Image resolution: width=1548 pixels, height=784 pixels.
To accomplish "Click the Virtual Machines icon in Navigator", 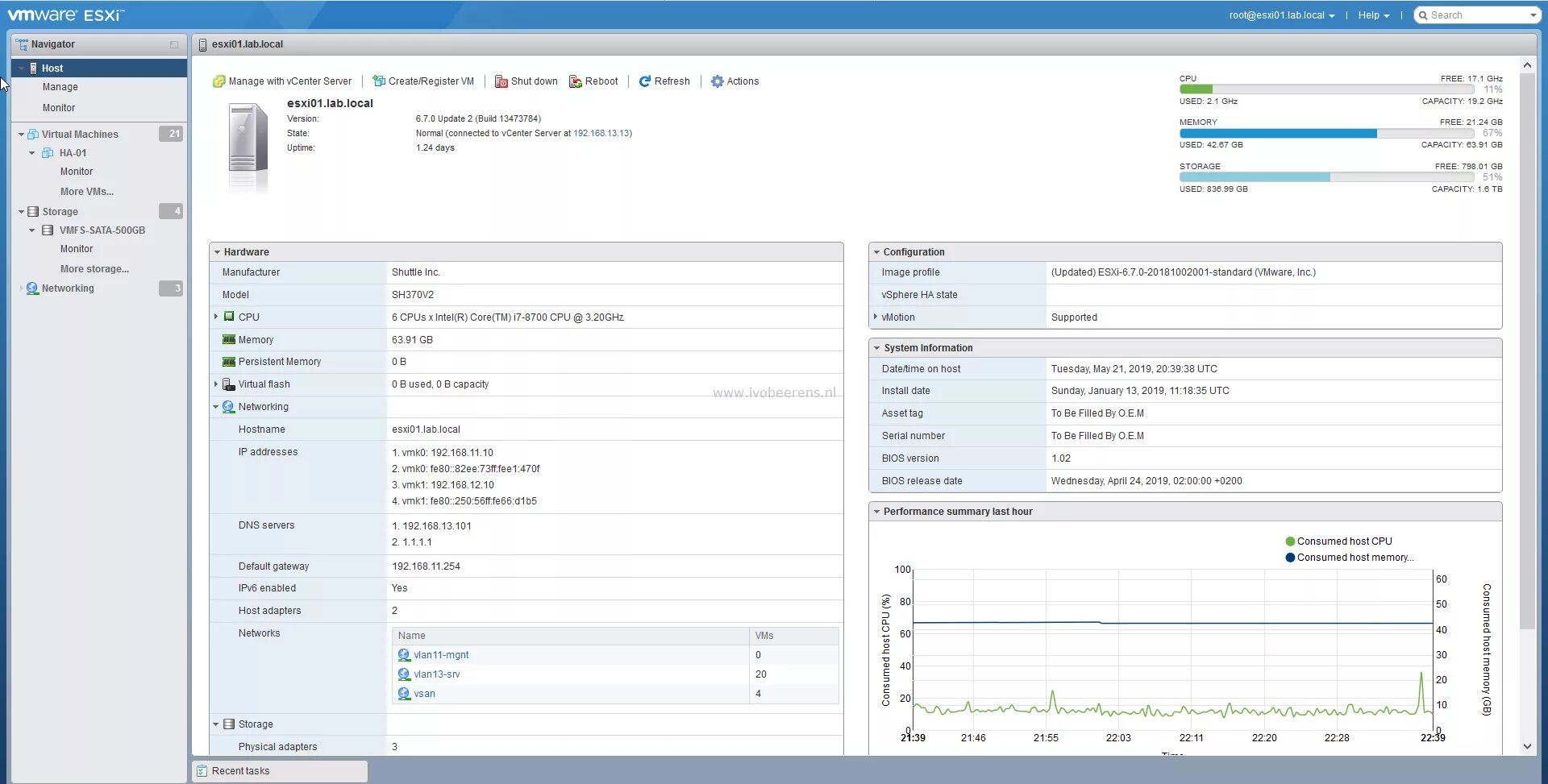I will pos(33,135).
